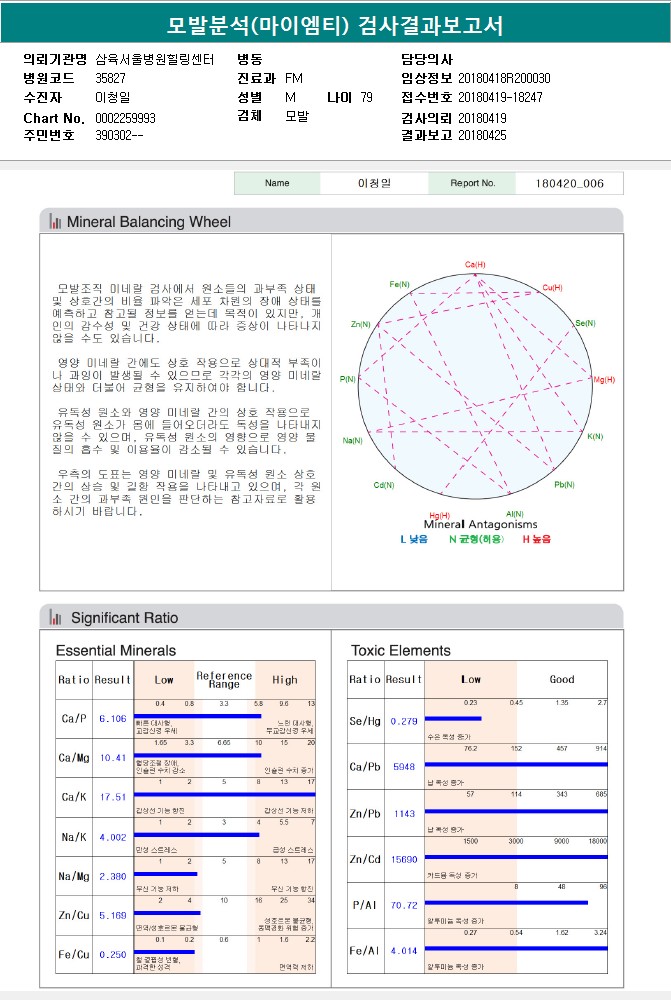The height and width of the screenshot is (1000, 671).
Task: Click the Na/Mg result 2.380
Action: (113, 877)
